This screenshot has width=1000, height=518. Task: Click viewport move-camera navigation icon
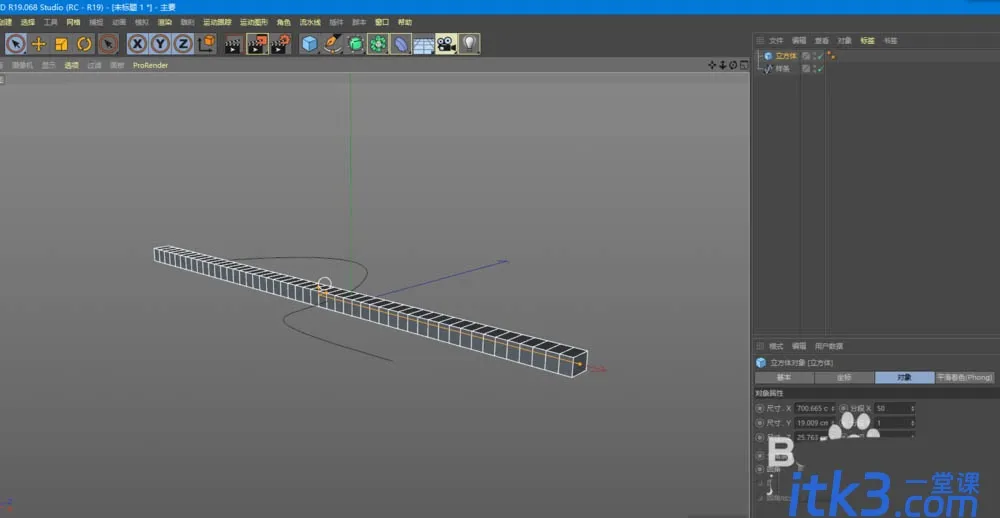[712, 65]
